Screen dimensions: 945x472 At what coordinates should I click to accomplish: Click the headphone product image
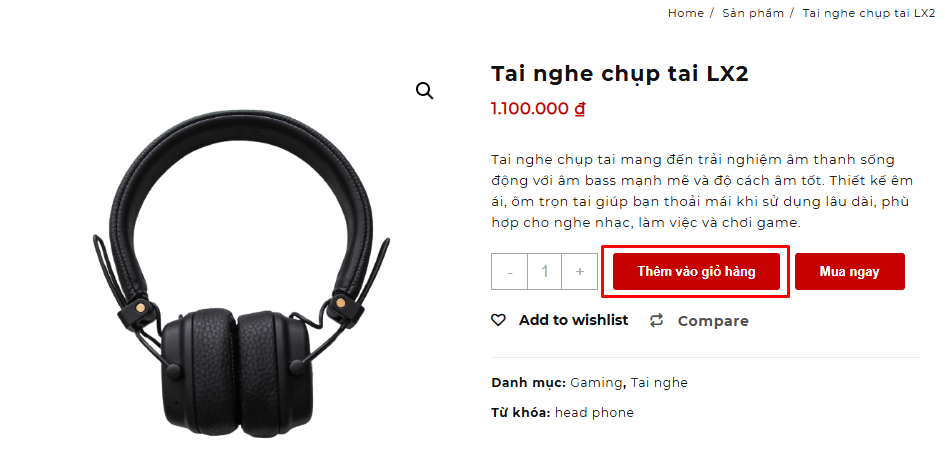click(241, 273)
